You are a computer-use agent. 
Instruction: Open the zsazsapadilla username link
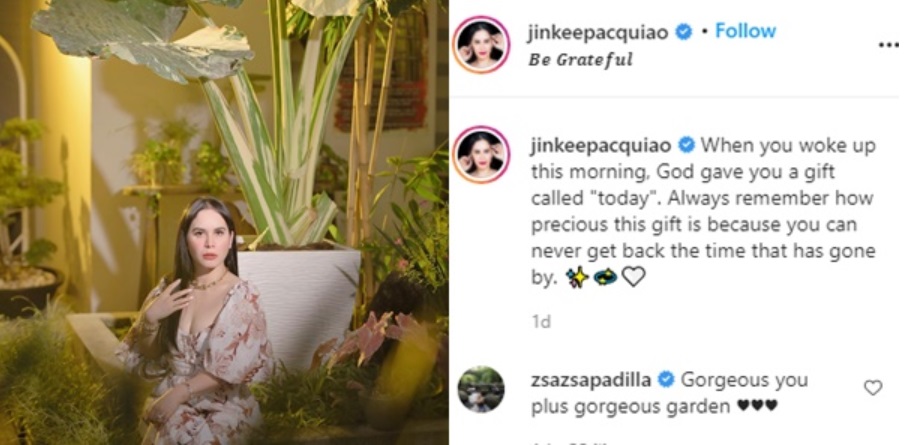[591, 380]
